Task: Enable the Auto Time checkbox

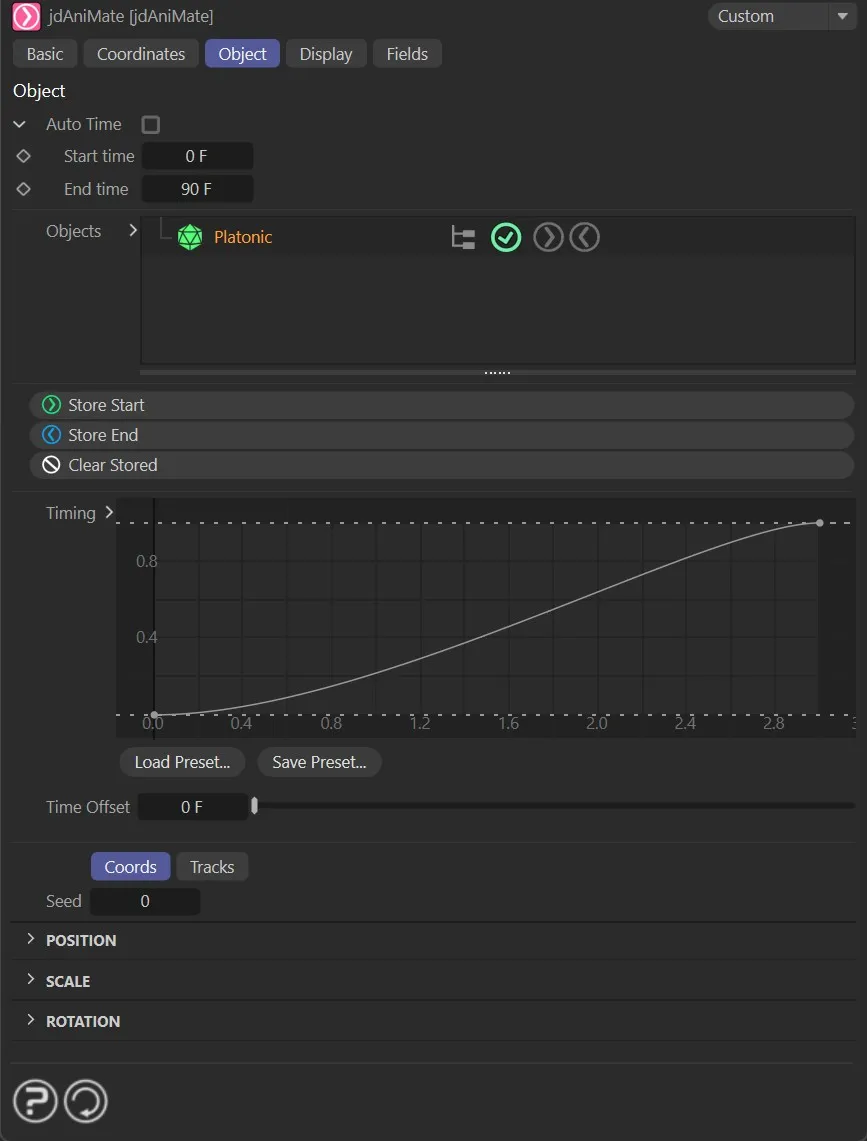Action: pos(151,125)
